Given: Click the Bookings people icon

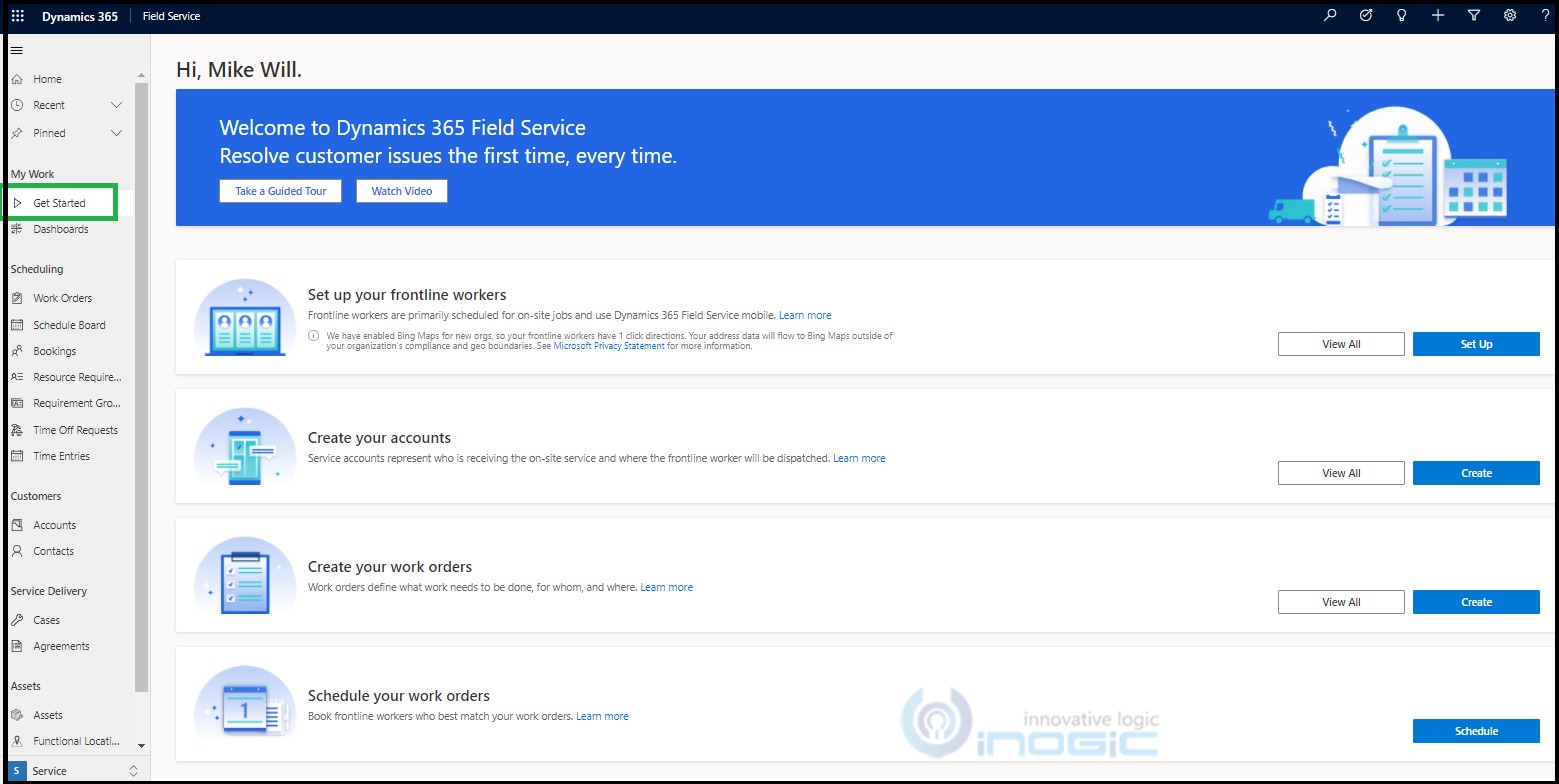Looking at the screenshot, I should (x=16, y=351).
